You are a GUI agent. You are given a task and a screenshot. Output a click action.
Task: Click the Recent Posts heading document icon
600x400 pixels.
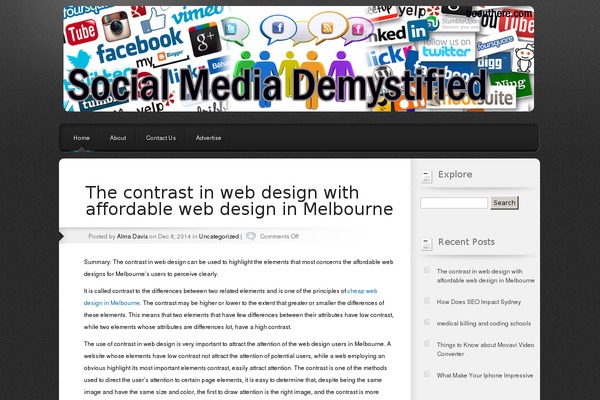pyautogui.click(x=426, y=243)
